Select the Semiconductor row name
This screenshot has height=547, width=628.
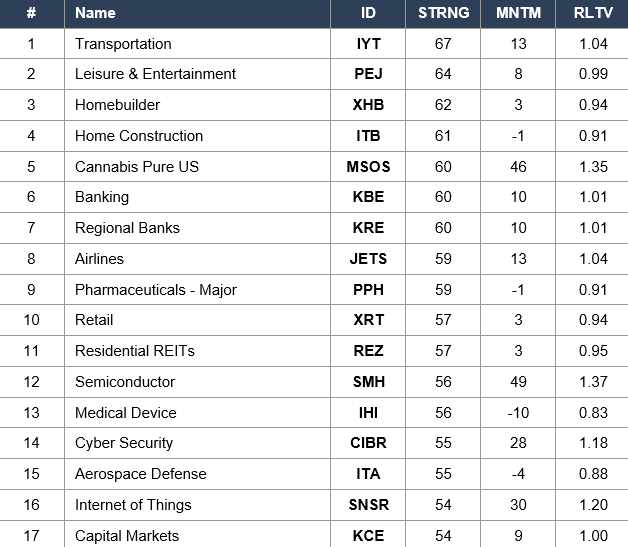(x=125, y=382)
